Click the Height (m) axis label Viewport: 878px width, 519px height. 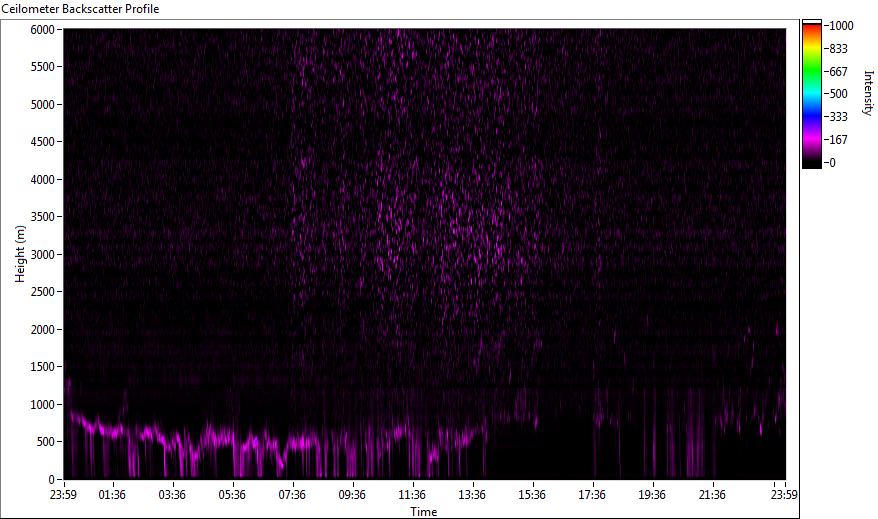tap(19, 254)
